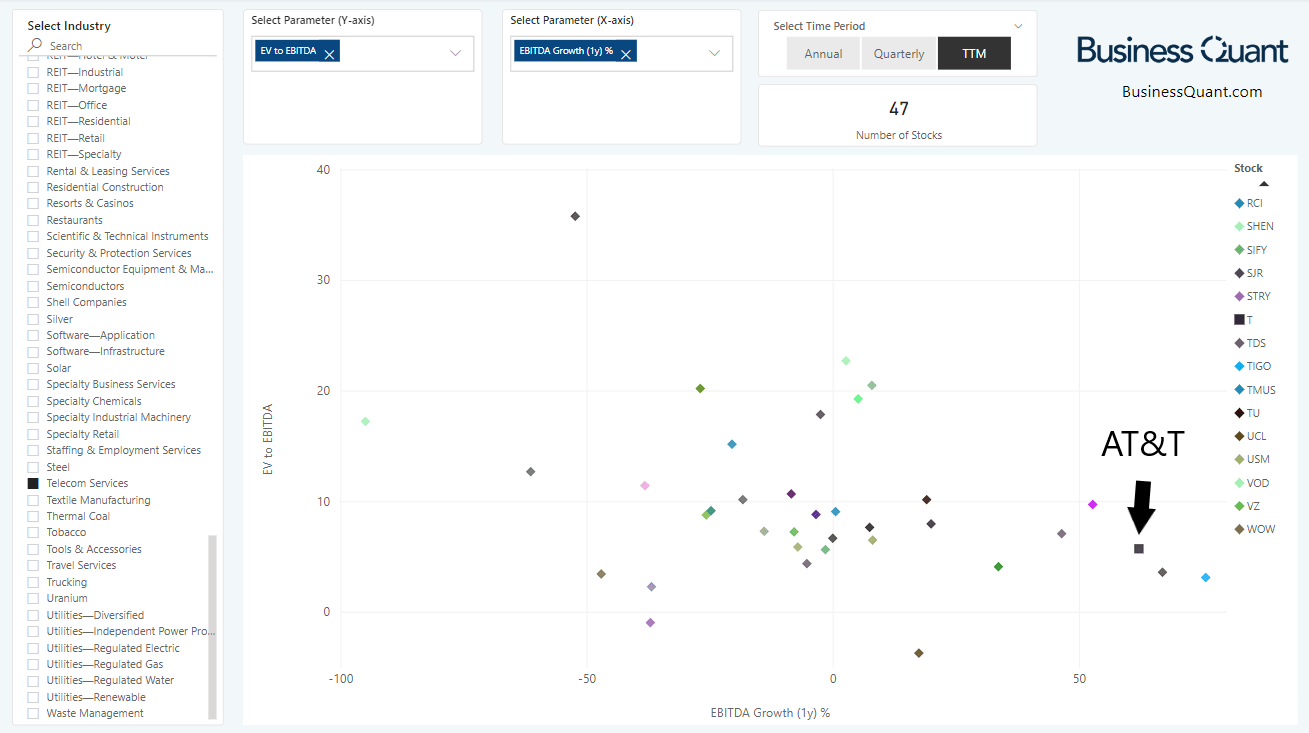Check the Steel industry checkbox
Viewport: 1309px width, 733px height.
click(33, 467)
